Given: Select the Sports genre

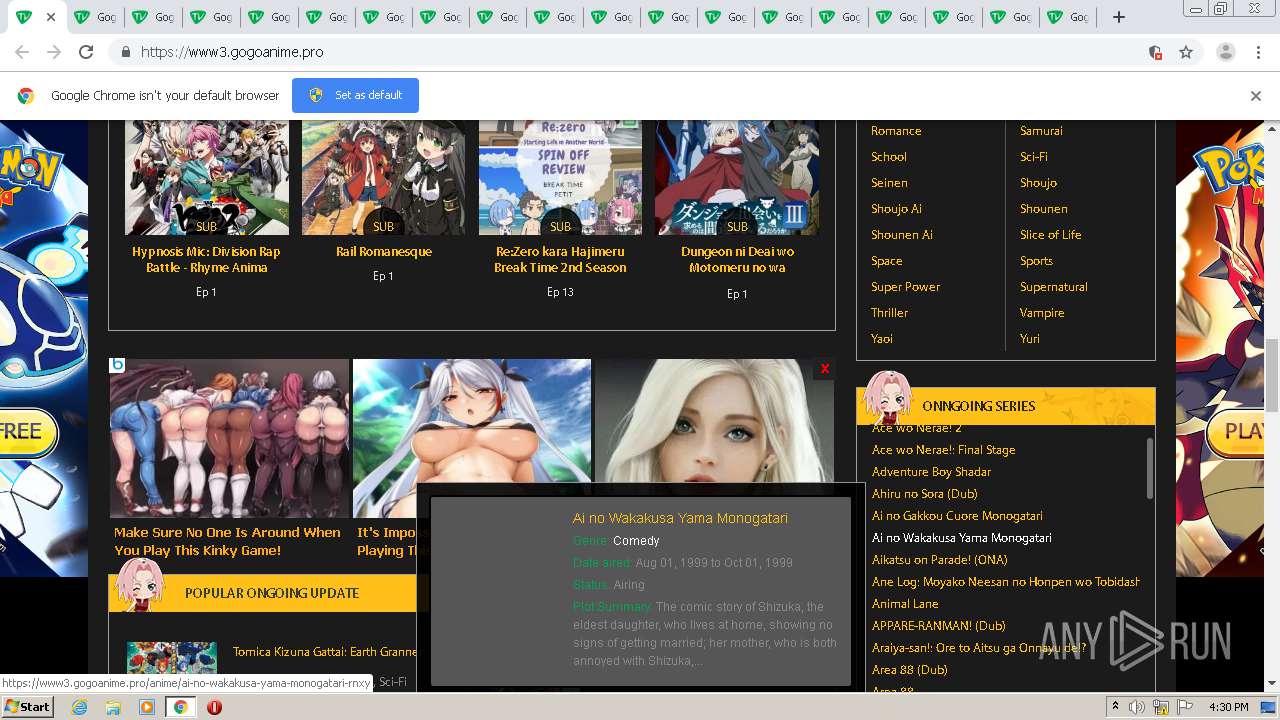Looking at the screenshot, I should click(x=1036, y=261).
